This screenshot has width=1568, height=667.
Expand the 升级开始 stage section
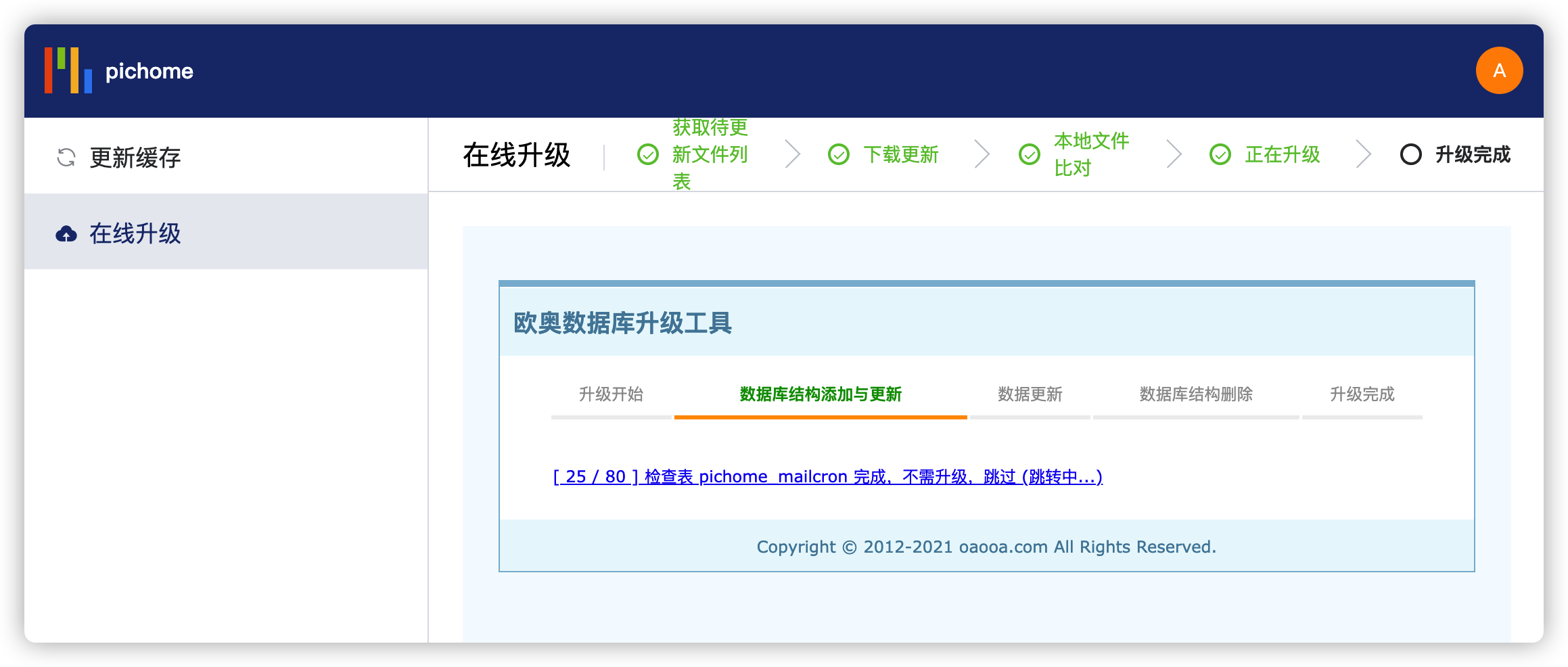[611, 394]
